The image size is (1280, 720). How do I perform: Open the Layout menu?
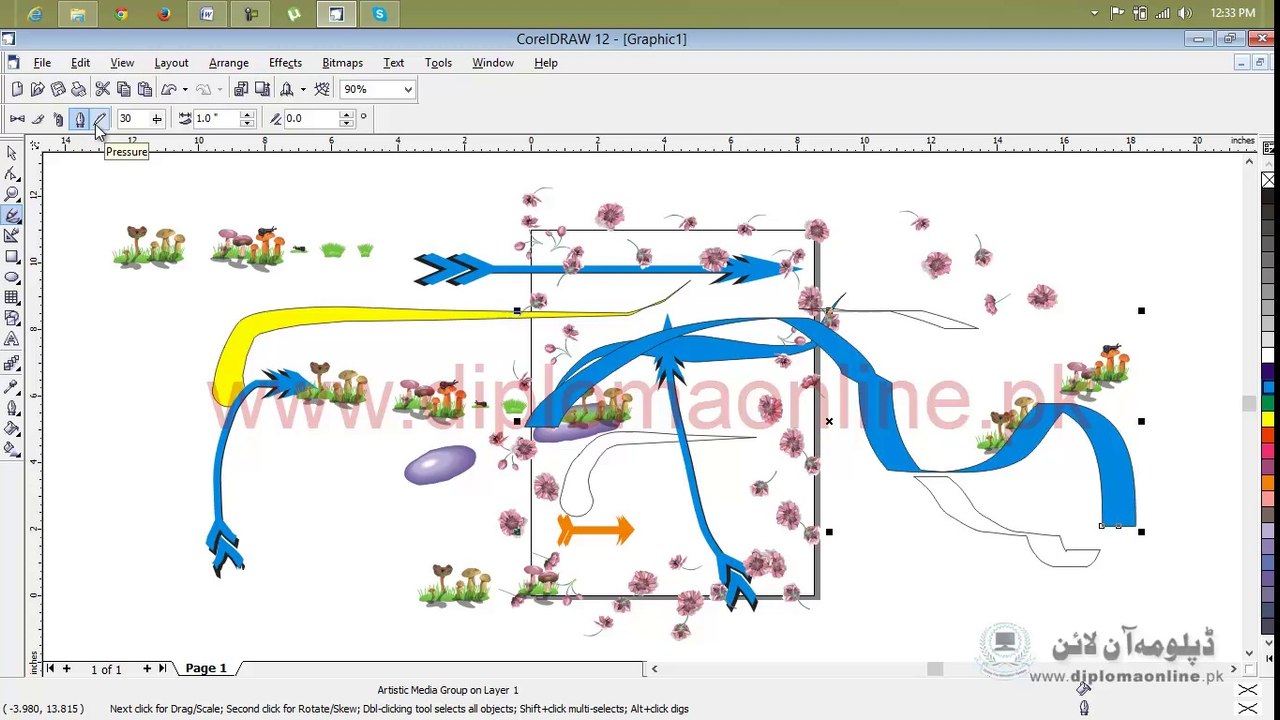171,63
